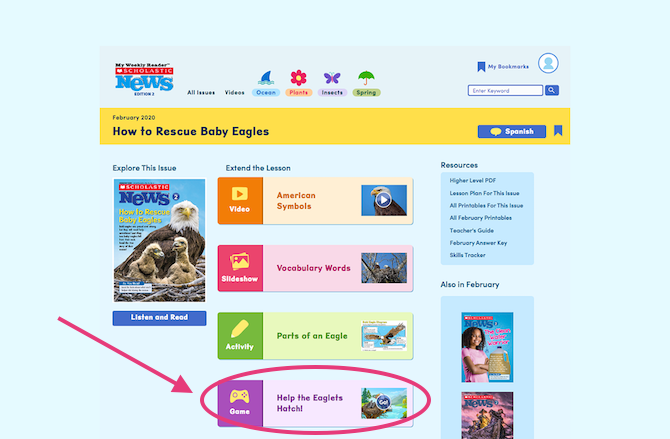Click the Enter Keyword search field

(505, 90)
